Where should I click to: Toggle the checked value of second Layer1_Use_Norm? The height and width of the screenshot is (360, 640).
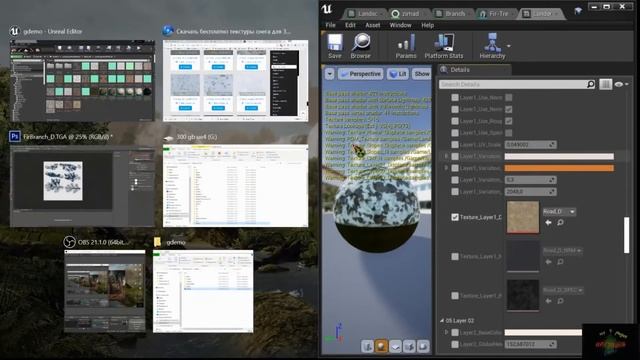pyautogui.click(x=509, y=109)
